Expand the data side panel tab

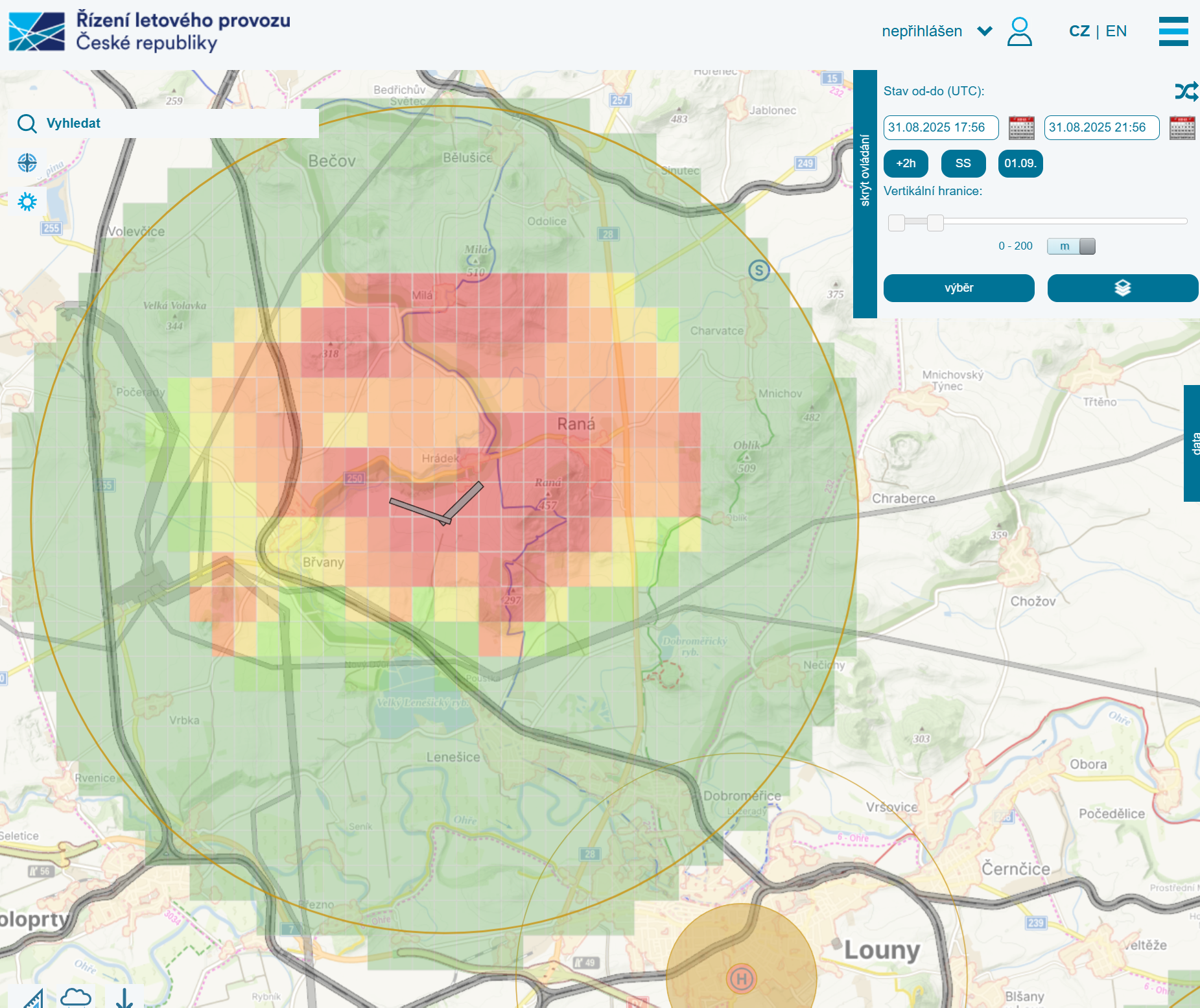[x=1192, y=443]
